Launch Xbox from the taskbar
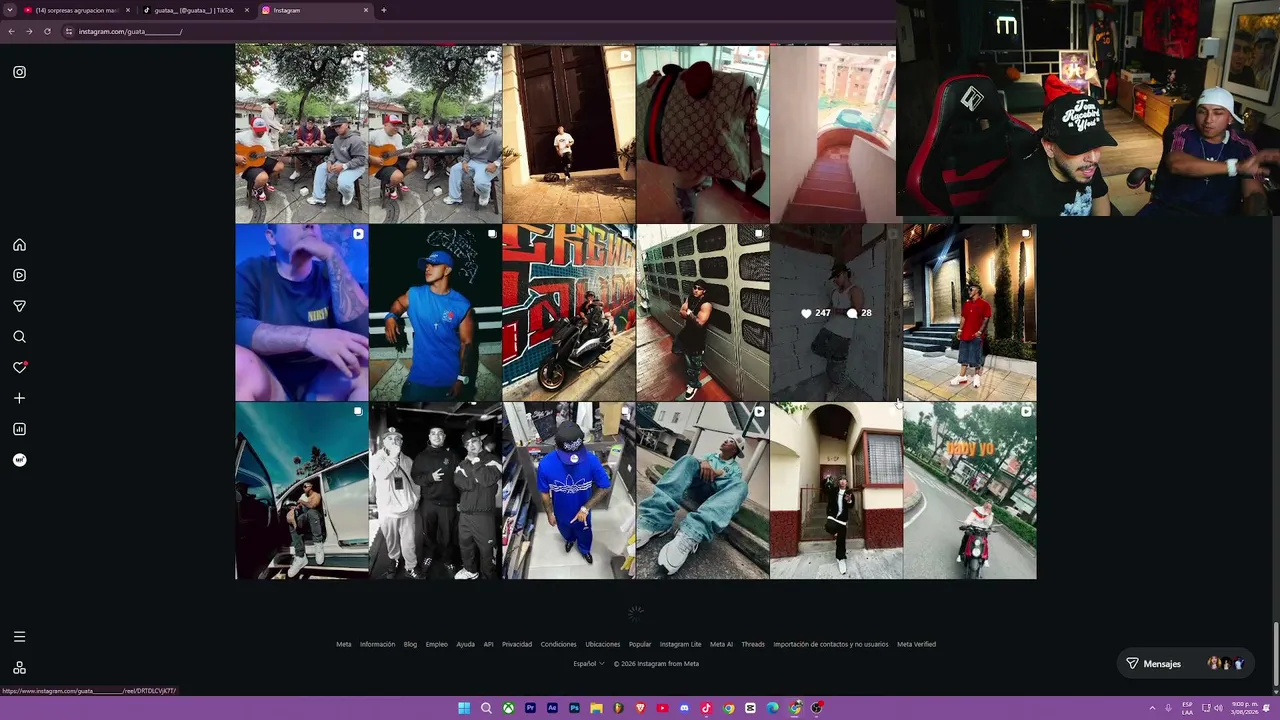This screenshot has width=1280, height=720. tap(508, 708)
